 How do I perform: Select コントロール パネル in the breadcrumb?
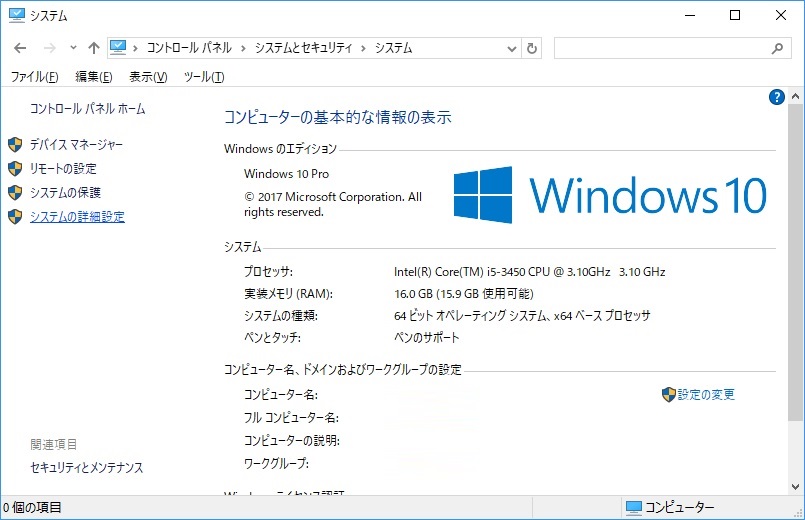189,48
